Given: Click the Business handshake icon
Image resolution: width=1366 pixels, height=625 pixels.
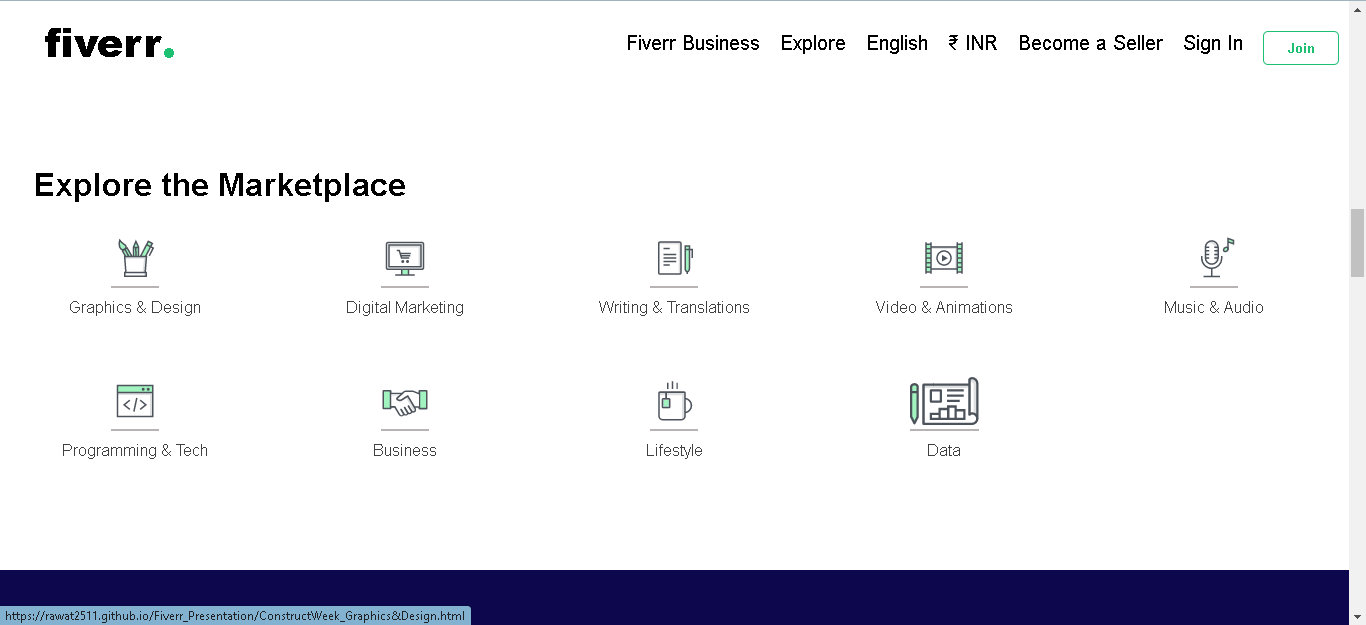Looking at the screenshot, I should (x=405, y=402).
